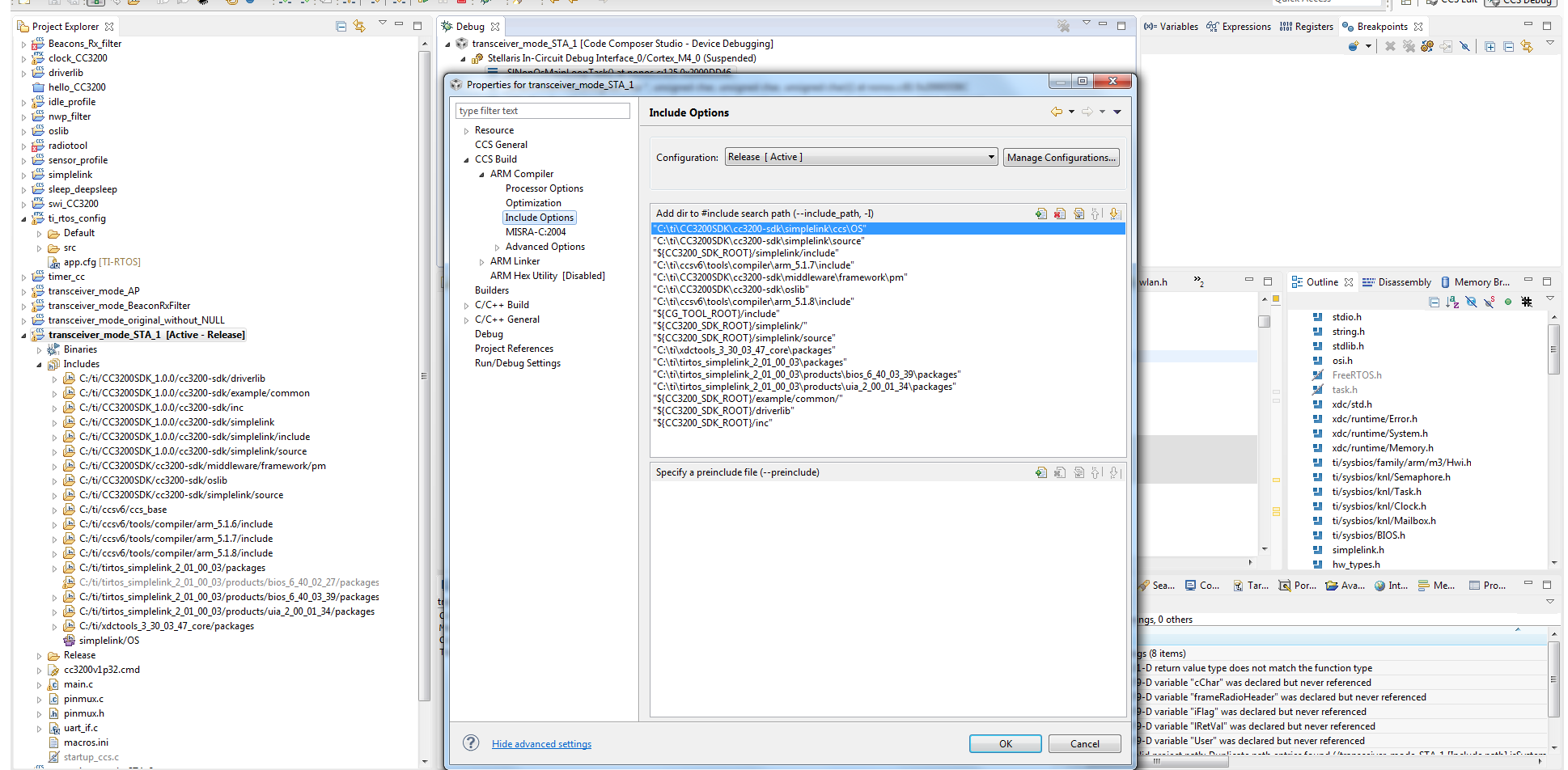Viewport: 1568px width, 770px height.
Task: Show the hidden editor tabs list
Action: coord(1199,281)
